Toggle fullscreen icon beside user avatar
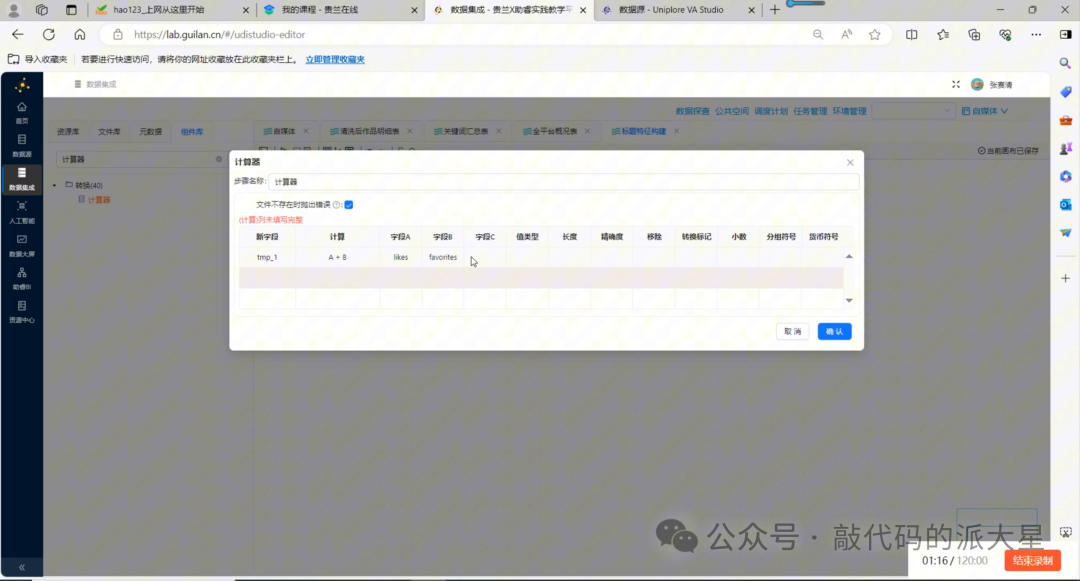 pos(956,84)
